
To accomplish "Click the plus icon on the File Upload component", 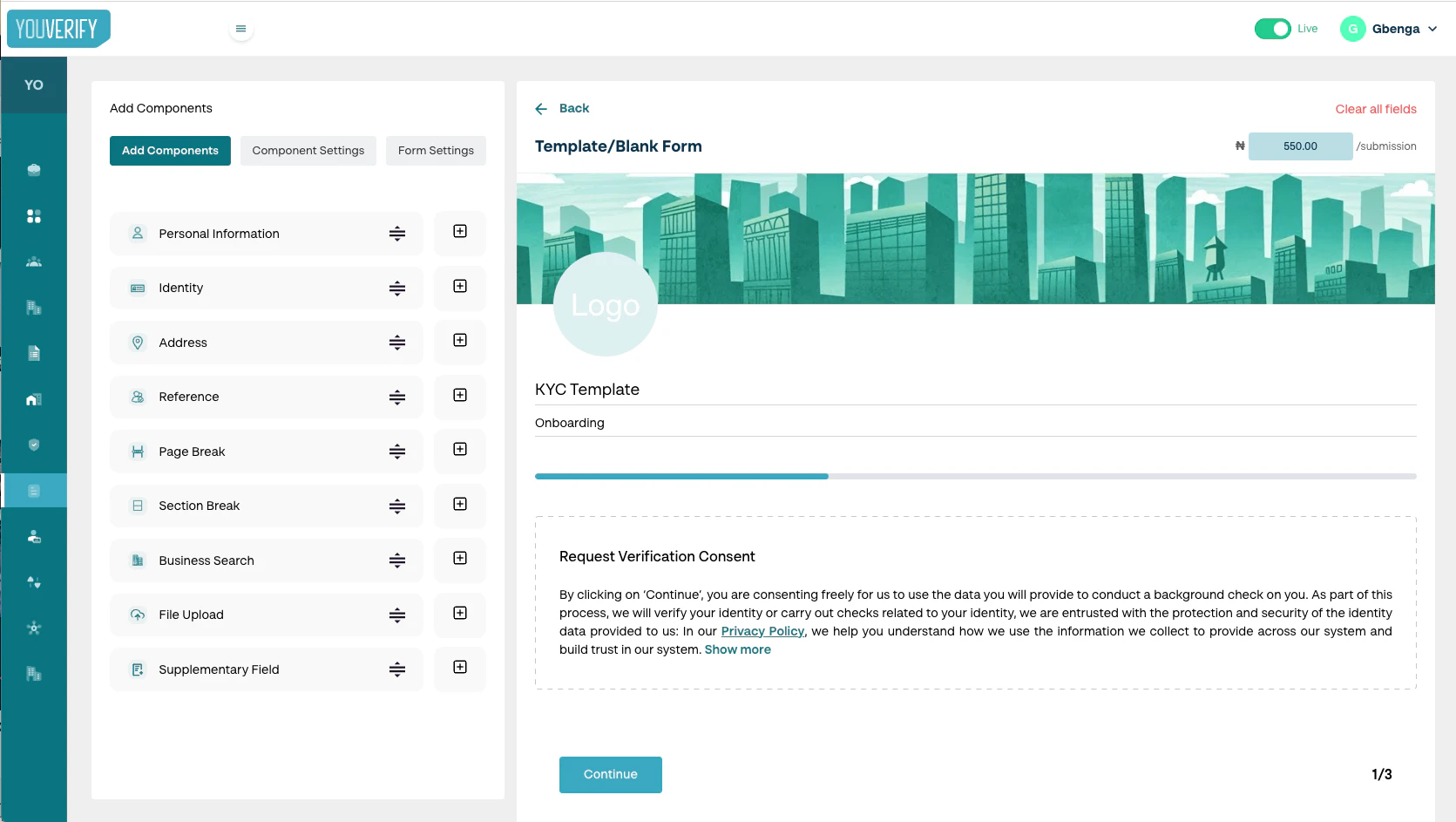I will click(459, 615).
